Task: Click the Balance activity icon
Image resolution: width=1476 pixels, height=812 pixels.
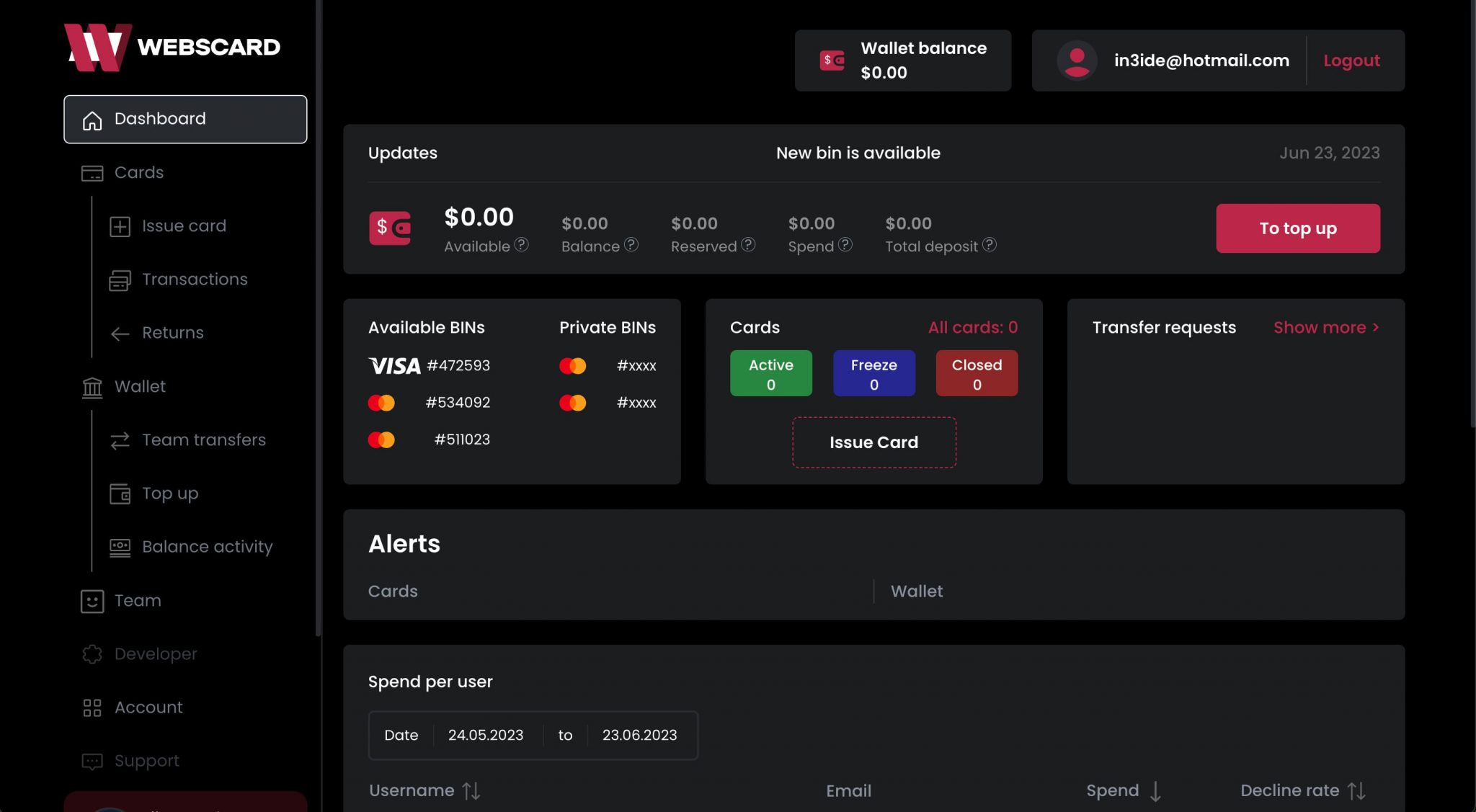Action: click(x=120, y=548)
